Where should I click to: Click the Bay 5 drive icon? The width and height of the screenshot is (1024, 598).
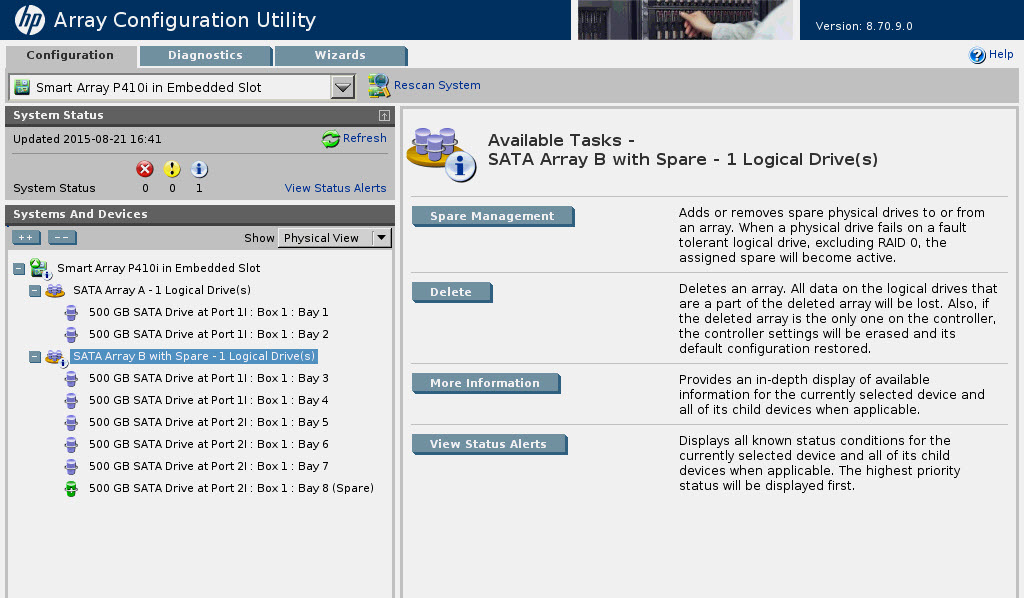tap(71, 422)
